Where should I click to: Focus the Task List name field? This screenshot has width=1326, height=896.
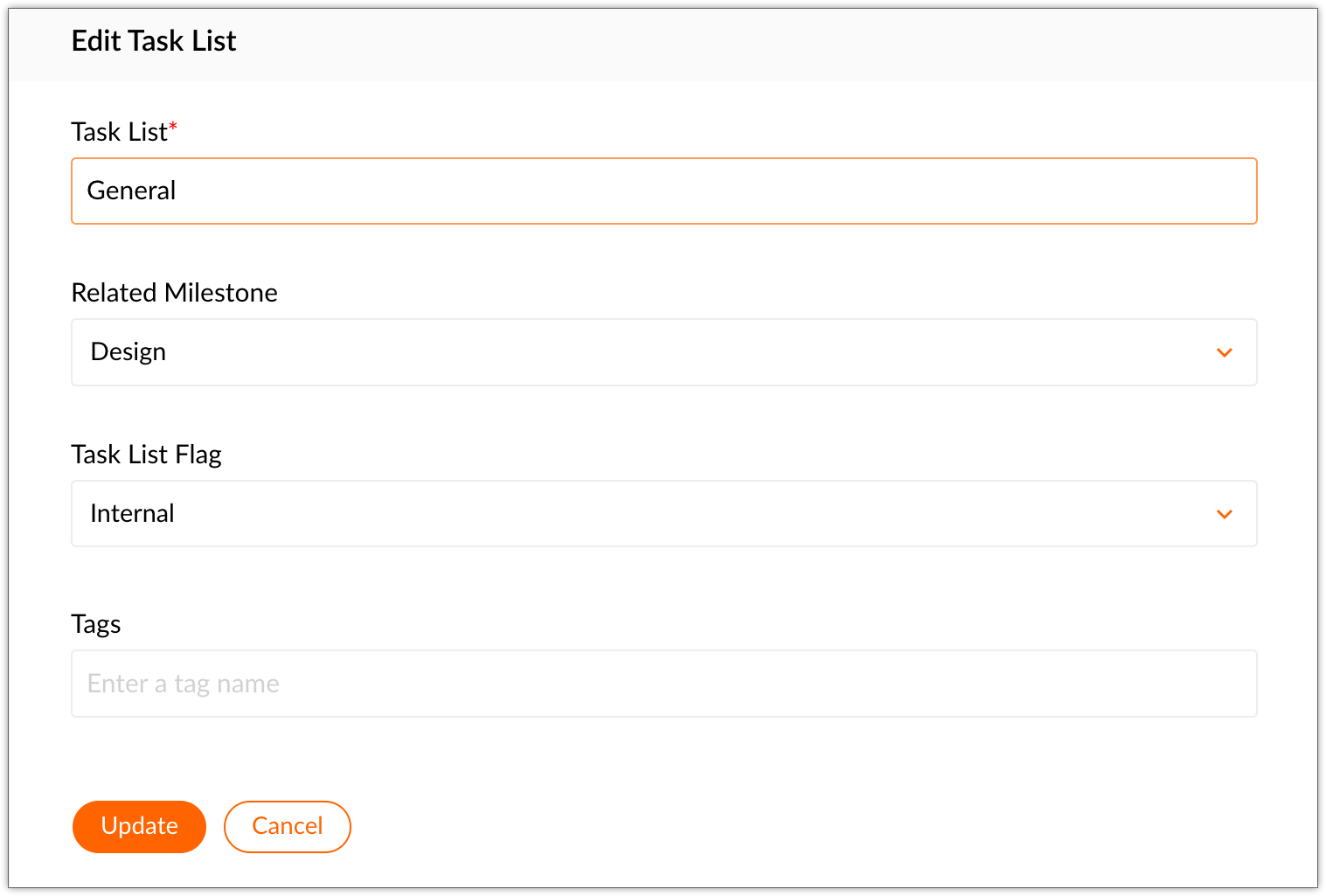(x=663, y=191)
